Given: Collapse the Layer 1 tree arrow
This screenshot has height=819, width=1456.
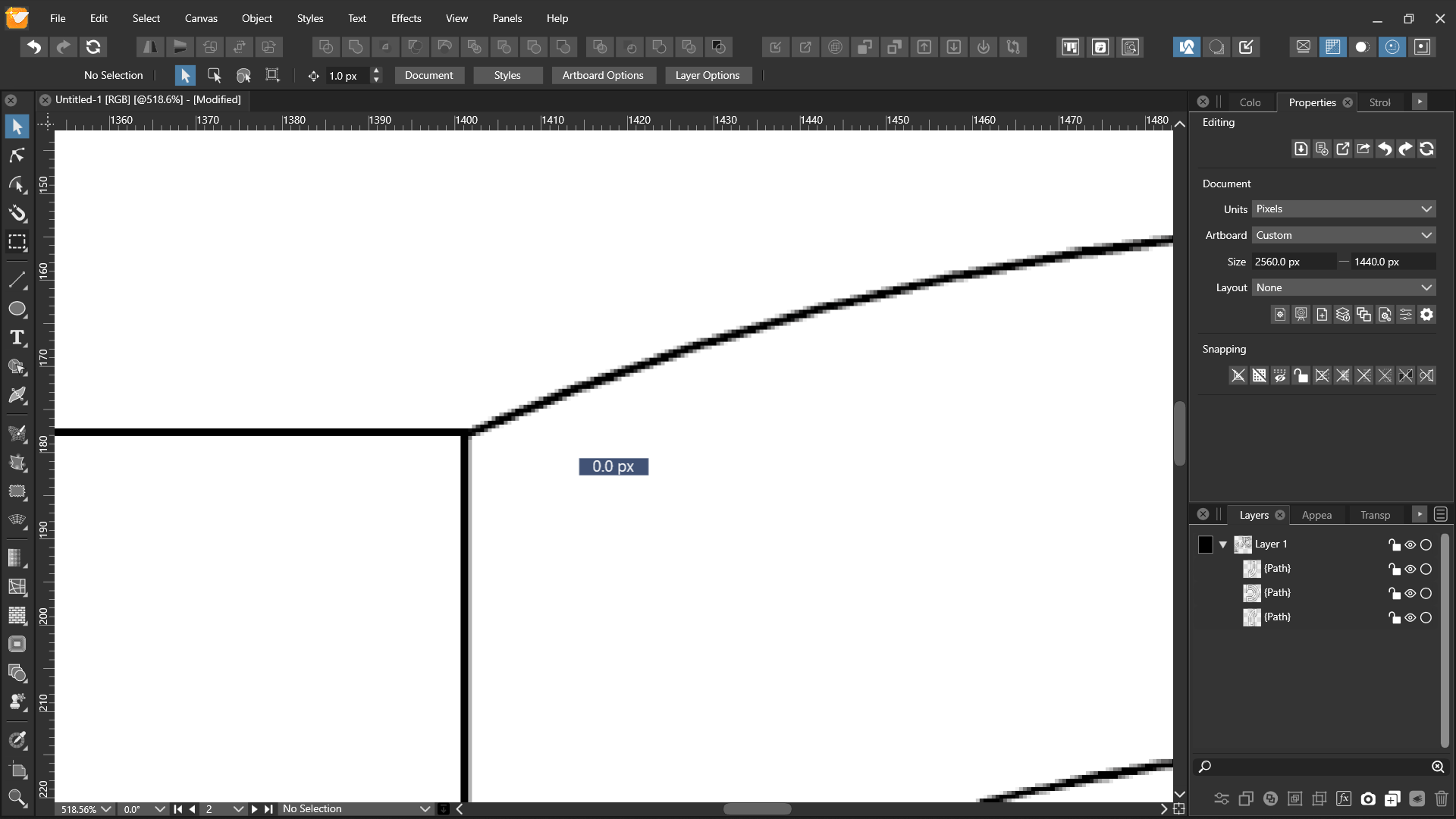Looking at the screenshot, I should pyautogui.click(x=1223, y=544).
